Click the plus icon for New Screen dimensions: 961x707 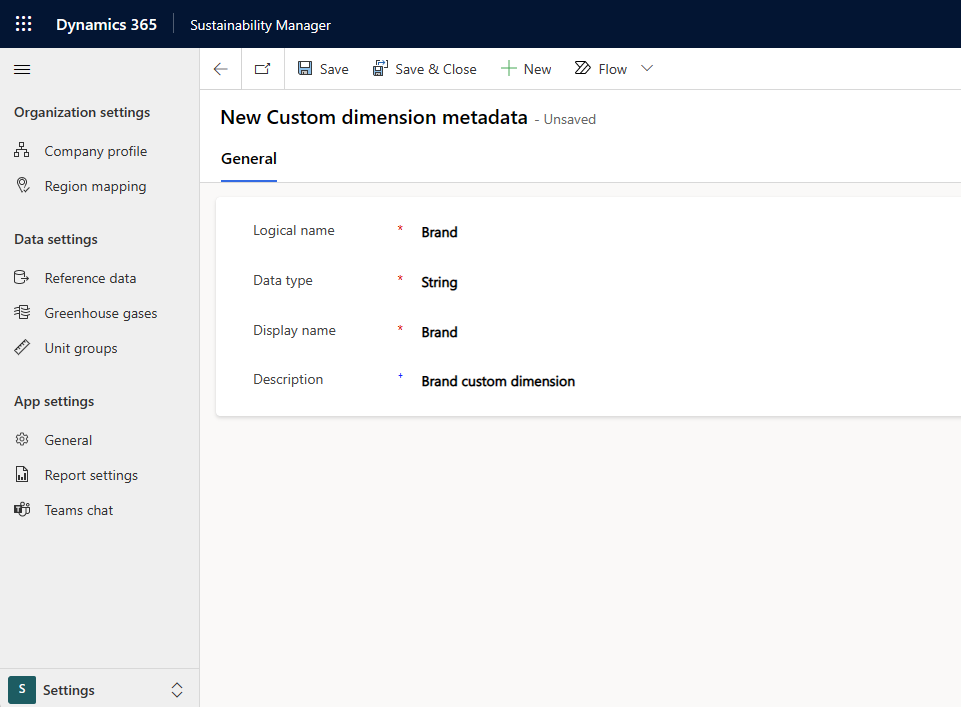pos(508,69)
